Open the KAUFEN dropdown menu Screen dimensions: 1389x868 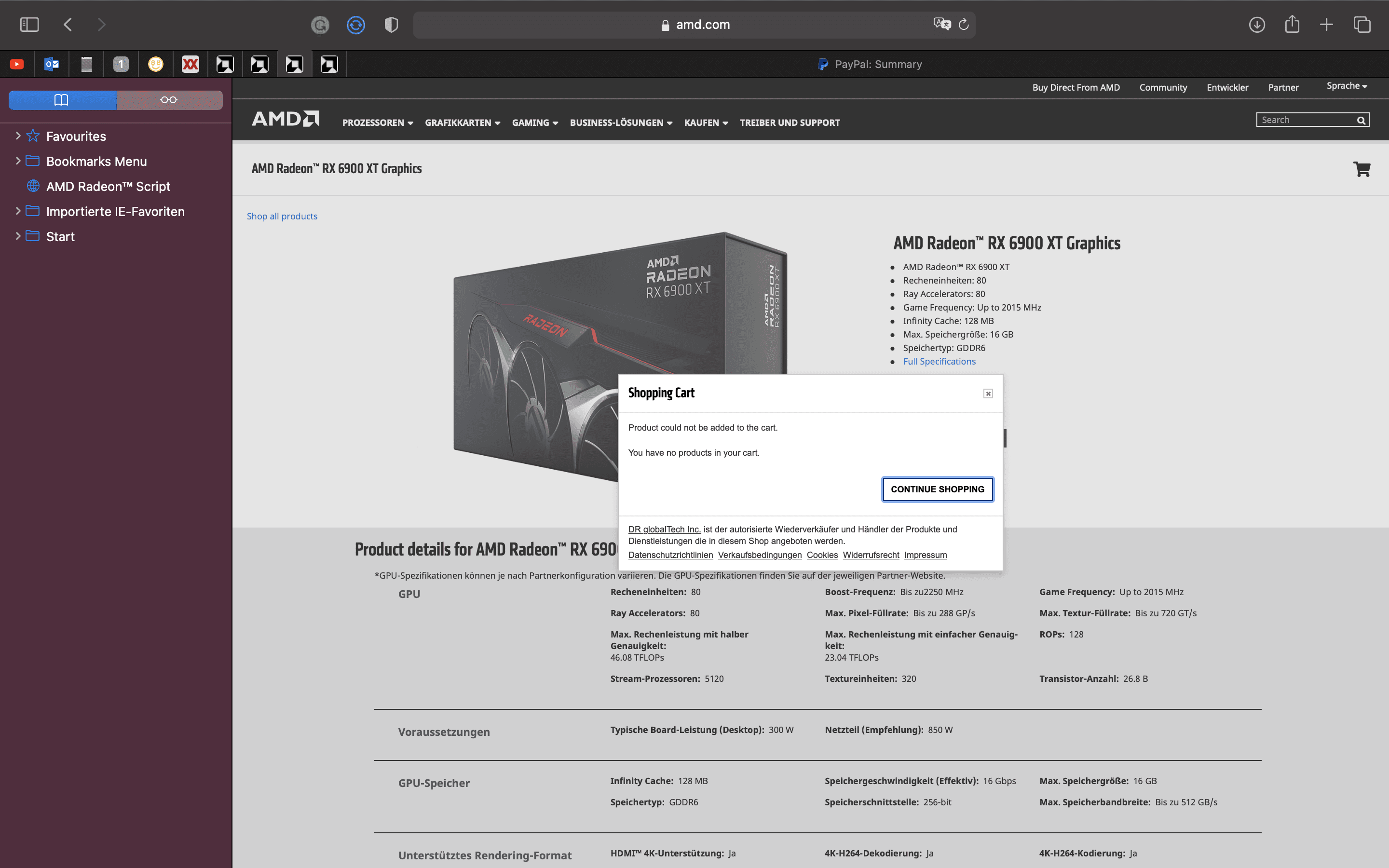(706, 123)
